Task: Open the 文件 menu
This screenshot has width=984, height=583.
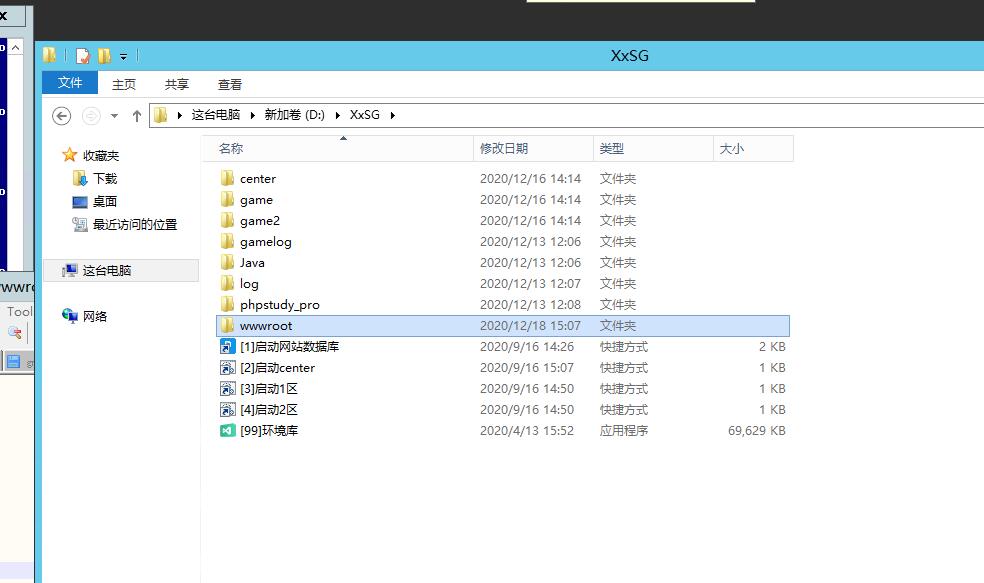Action: tap(70, 83)
